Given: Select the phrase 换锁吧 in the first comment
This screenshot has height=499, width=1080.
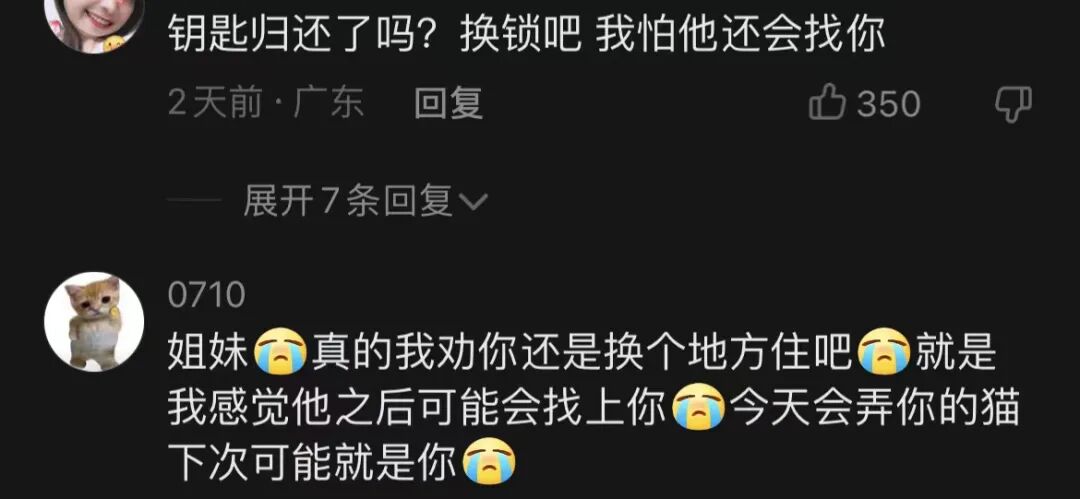Looking at the screenshot, I should [522, 36].
